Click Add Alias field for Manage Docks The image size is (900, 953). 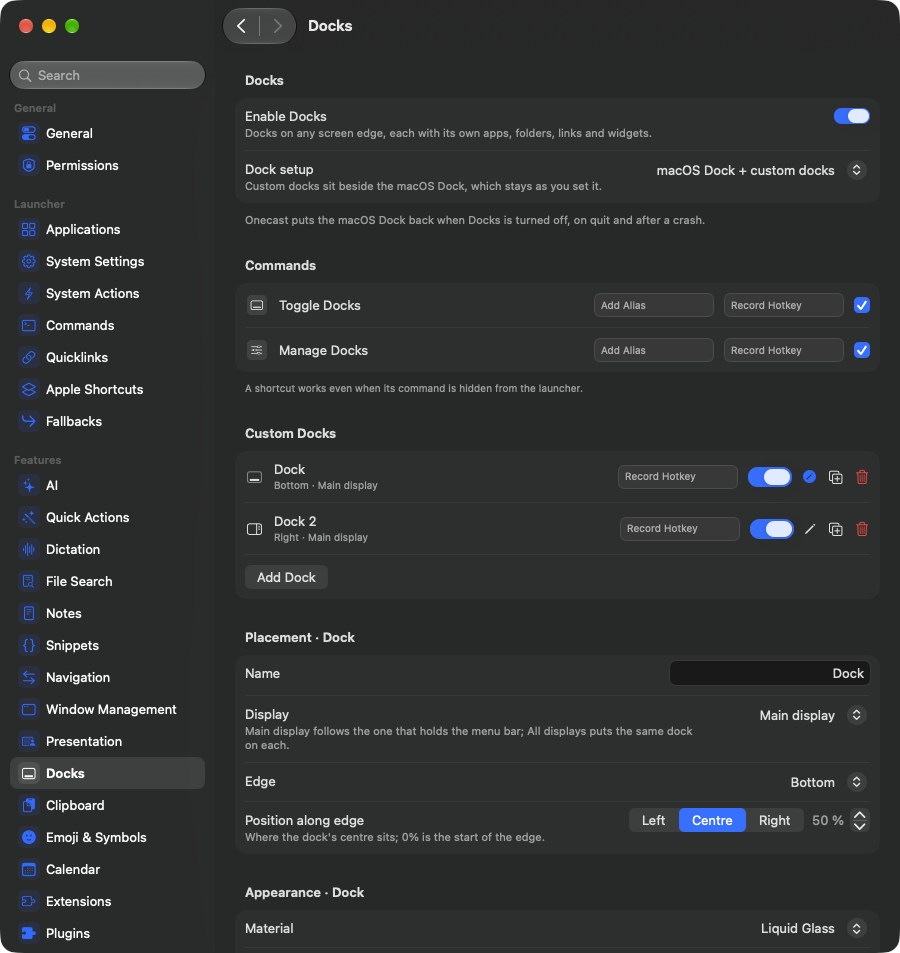(653, 350)
